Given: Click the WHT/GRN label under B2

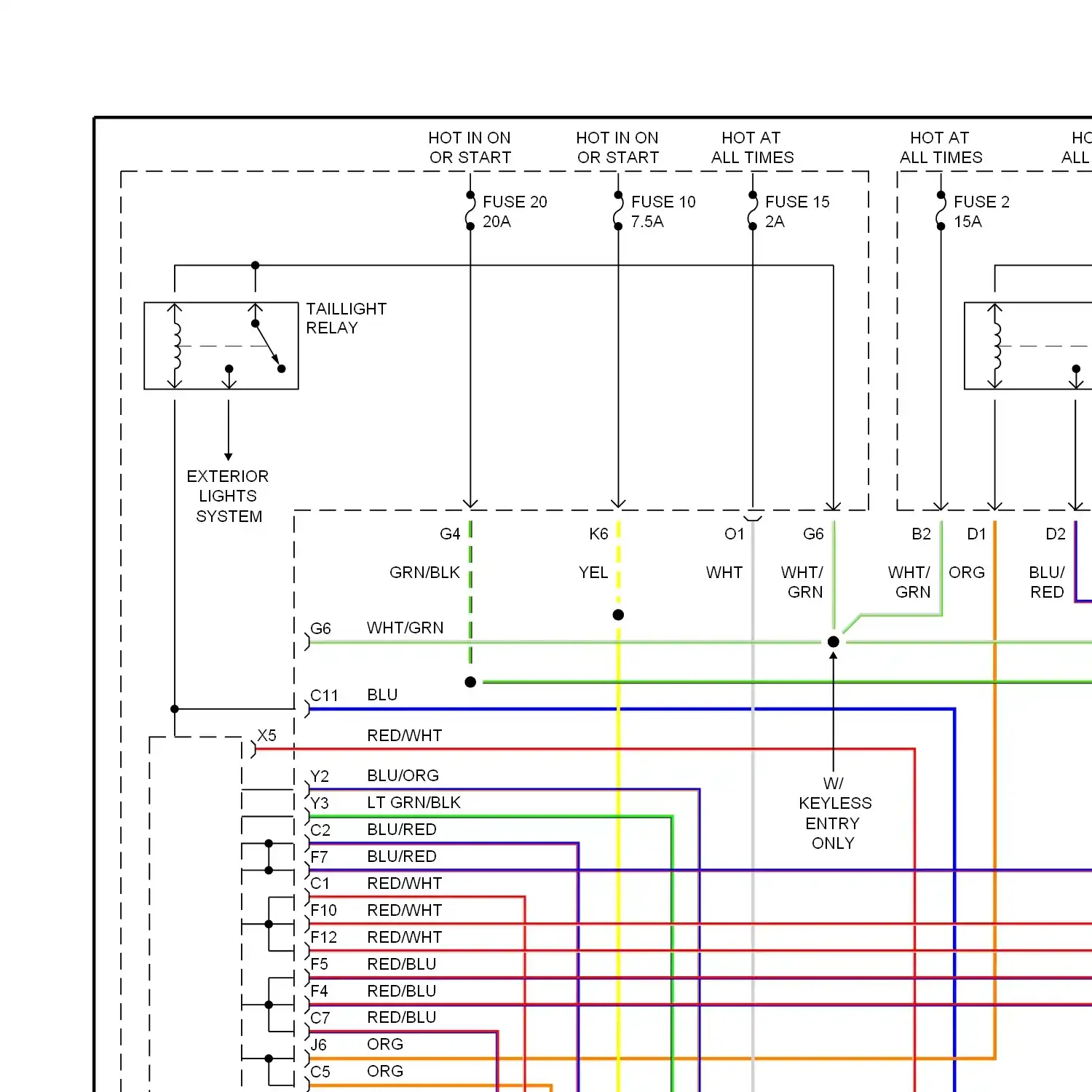Looking at the screenshot, I should tap(909, 582).
